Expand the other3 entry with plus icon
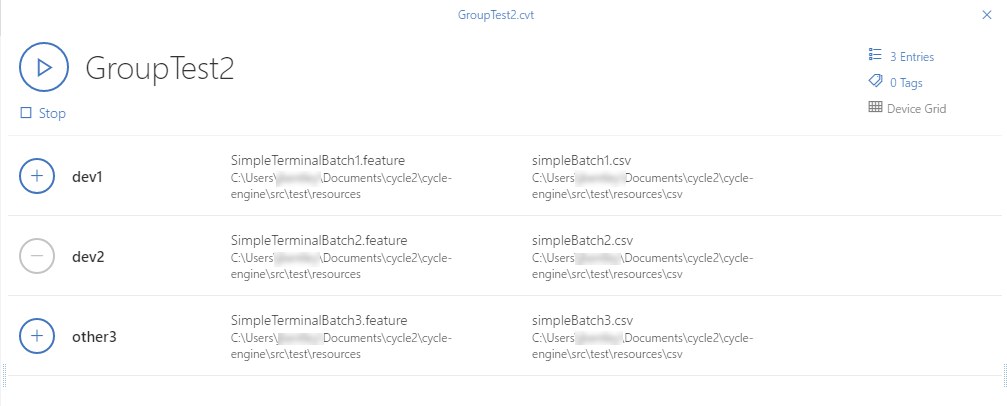Screen dimensions: 1007x406 [x=37, y=336]
